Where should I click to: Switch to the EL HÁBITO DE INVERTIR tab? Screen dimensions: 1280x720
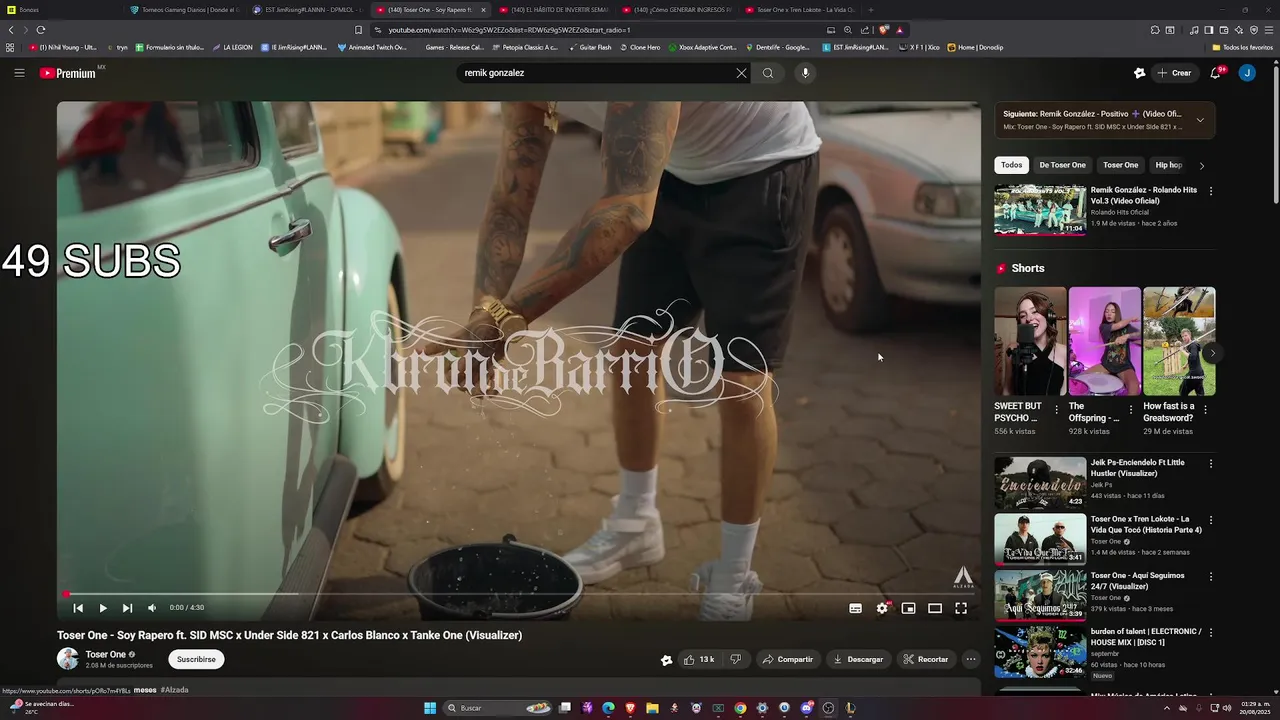[554, 10]
